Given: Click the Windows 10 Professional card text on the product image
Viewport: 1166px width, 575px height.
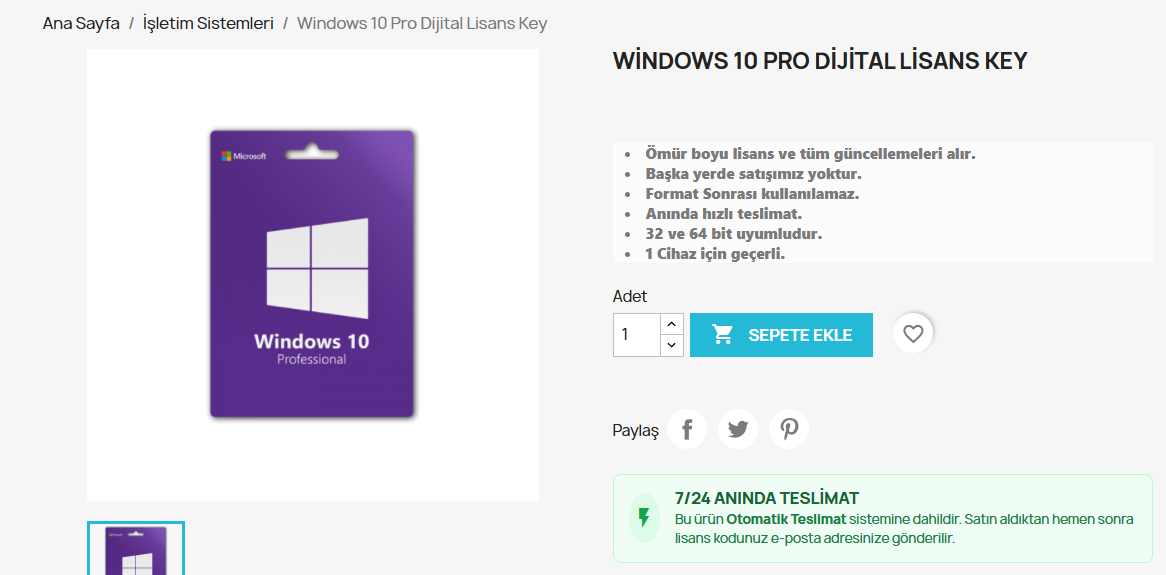Looking at the screenshot, I should point(312,349).
